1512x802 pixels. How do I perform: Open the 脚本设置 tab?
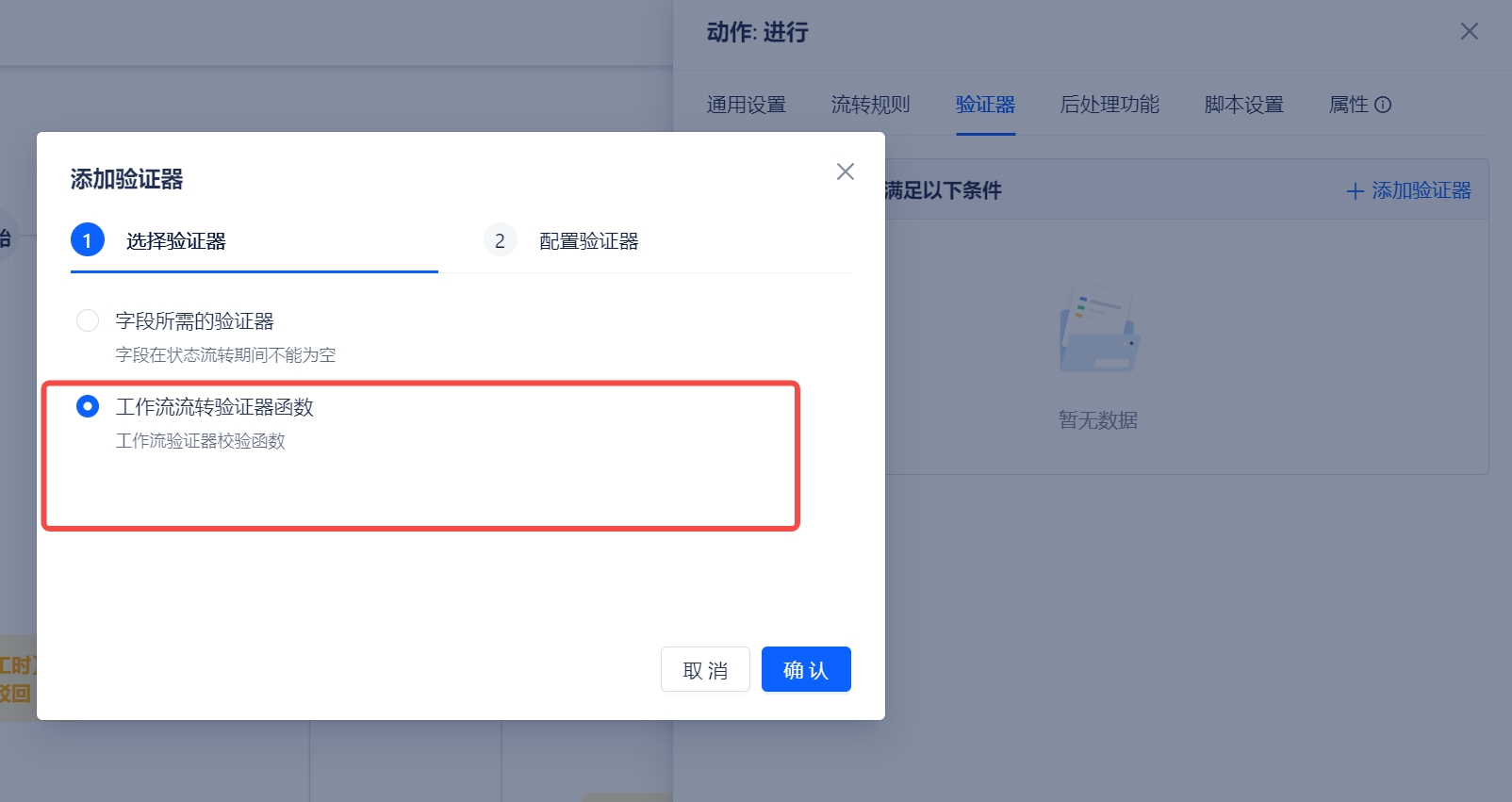(1243, 105)
